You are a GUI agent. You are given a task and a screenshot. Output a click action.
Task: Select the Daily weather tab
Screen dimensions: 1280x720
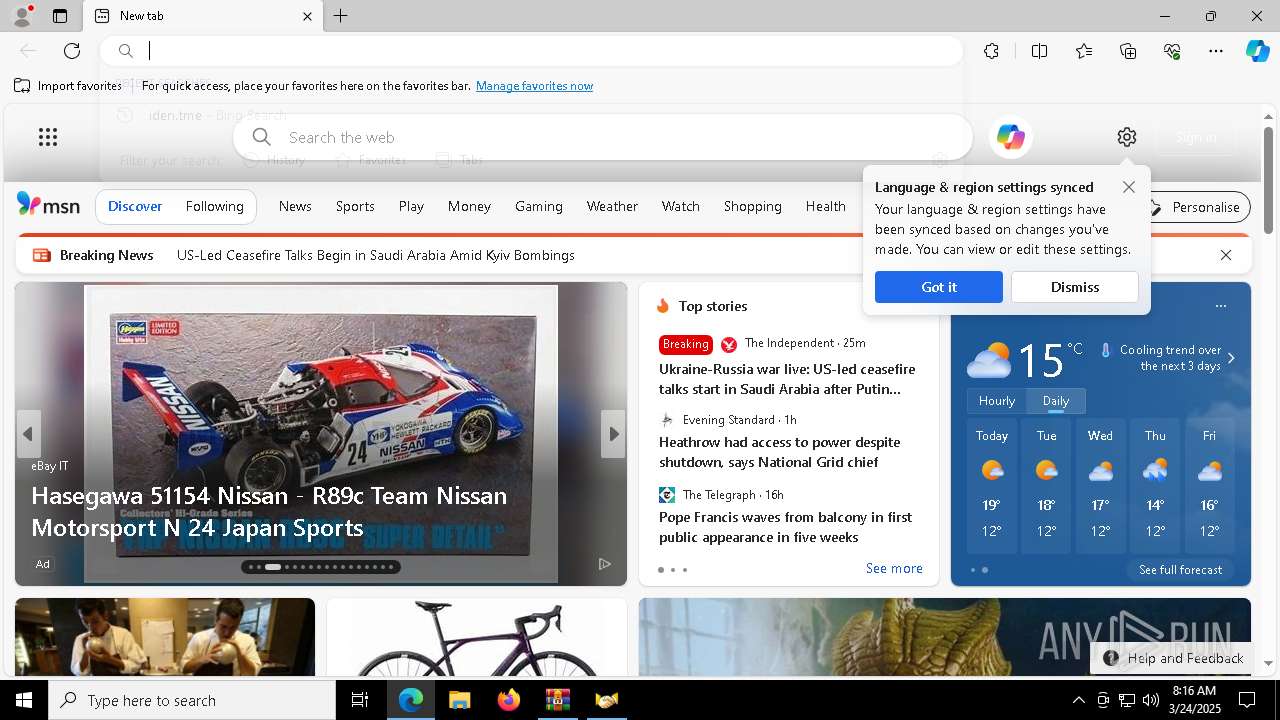tap(1056, 401)
